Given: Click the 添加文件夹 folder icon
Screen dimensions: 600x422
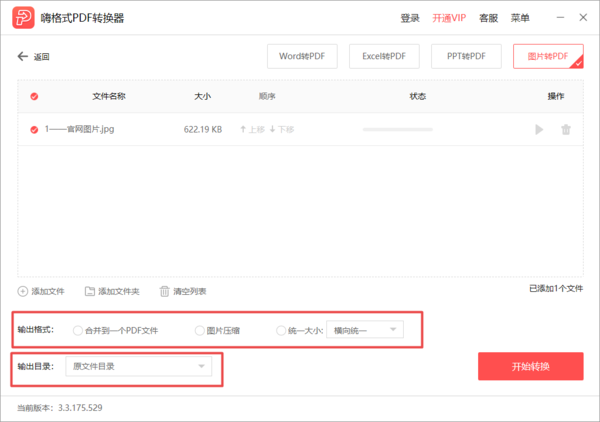Looking at the screenshot, I should (90, 291).
